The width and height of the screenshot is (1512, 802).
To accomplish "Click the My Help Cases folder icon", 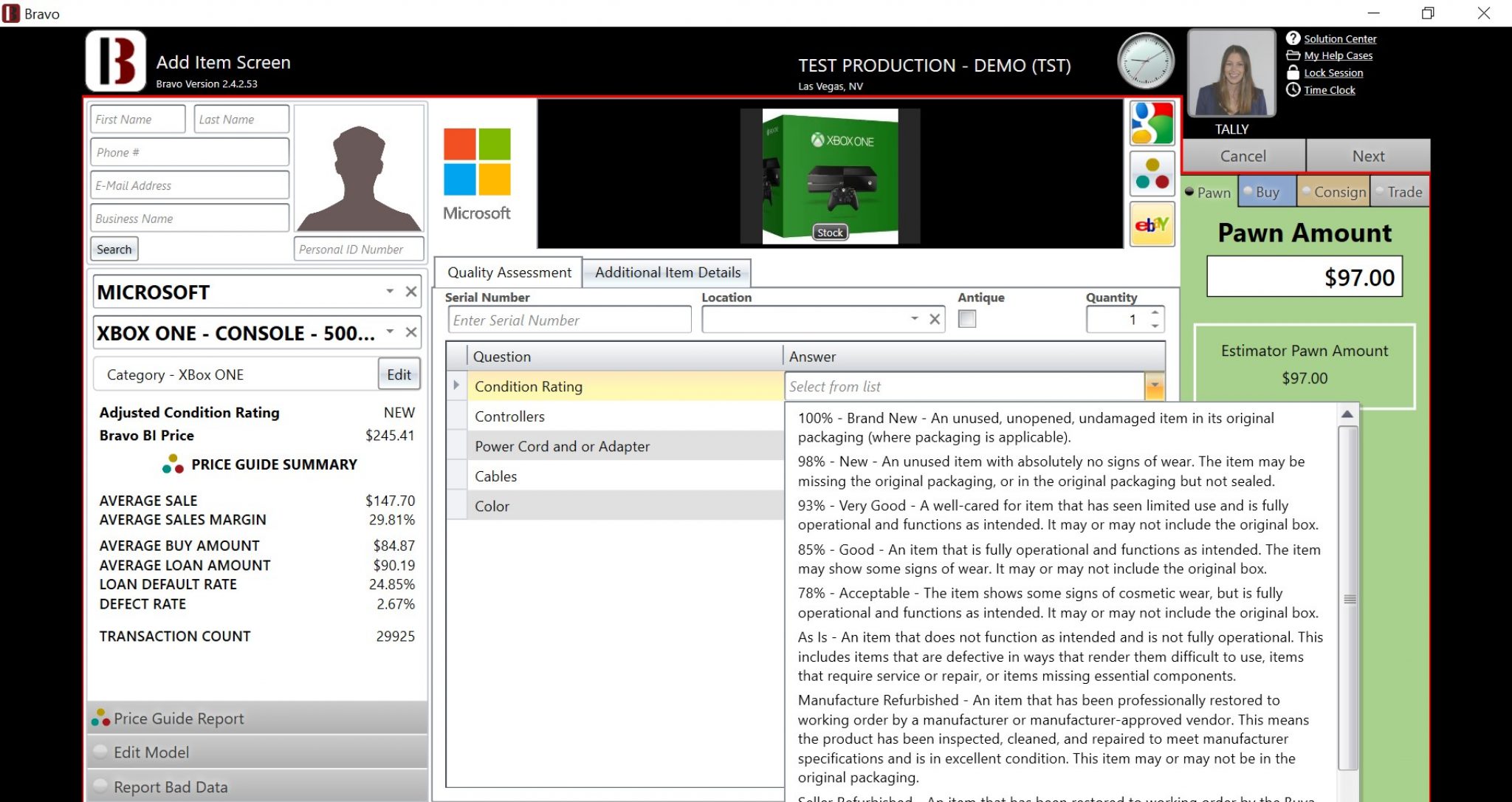I will tap(1293, 55).
